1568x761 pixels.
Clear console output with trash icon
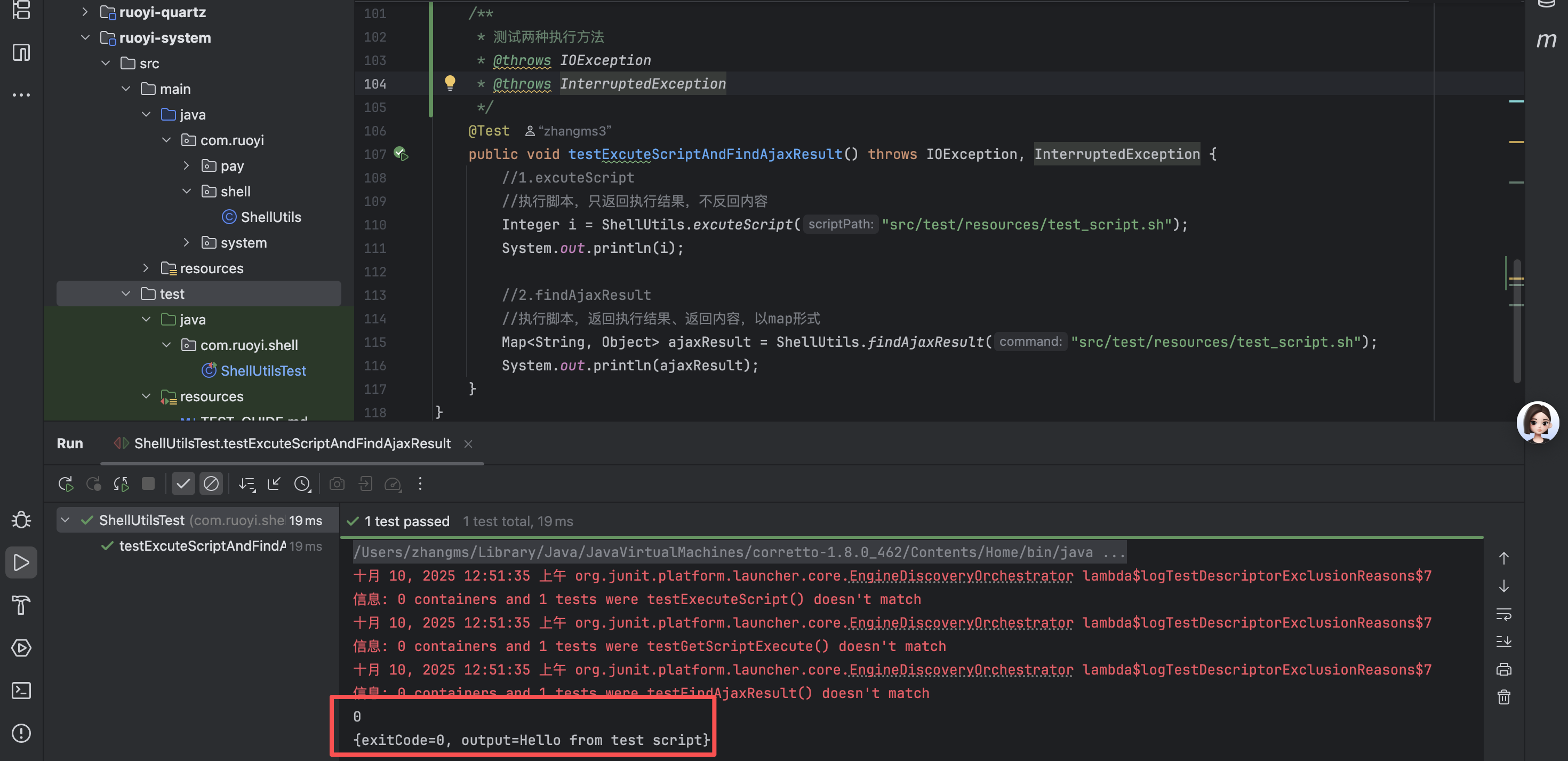1503,697
